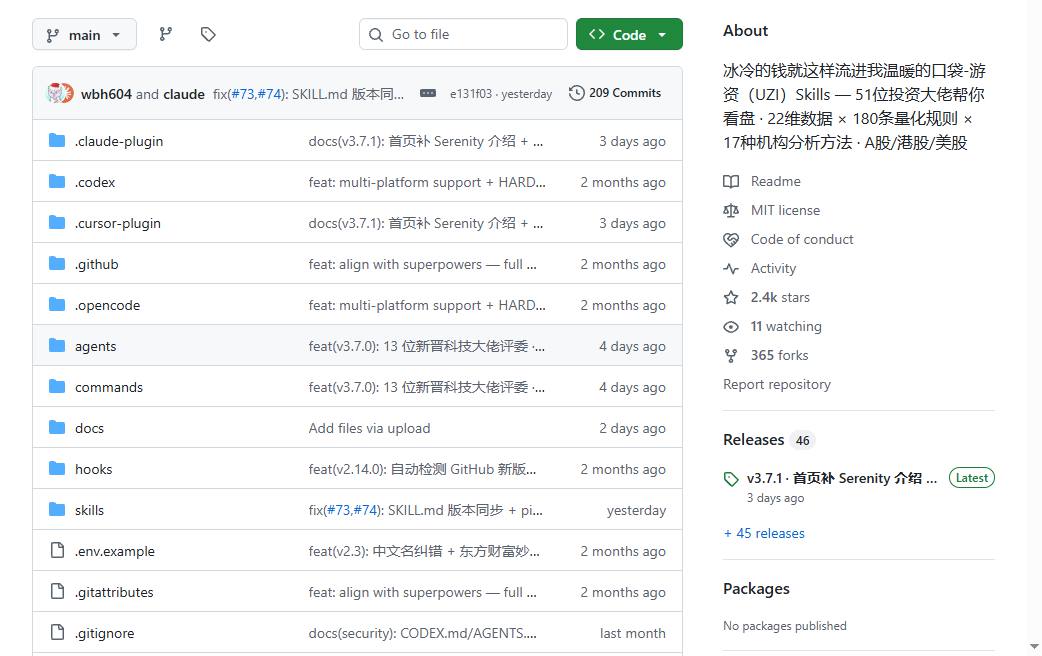Open the Code of conduct link
The width and height of the screenshot is (1042, 656).
(x=801, y=239)
